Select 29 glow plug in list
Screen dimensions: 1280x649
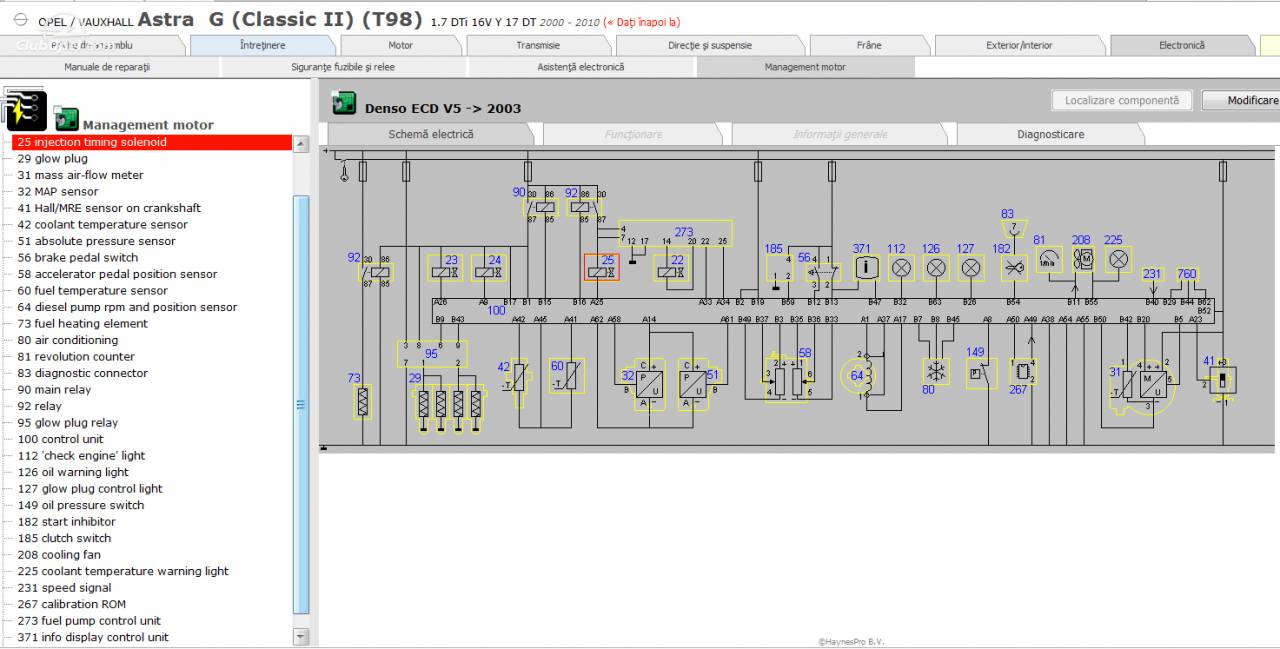pos(53,158)
